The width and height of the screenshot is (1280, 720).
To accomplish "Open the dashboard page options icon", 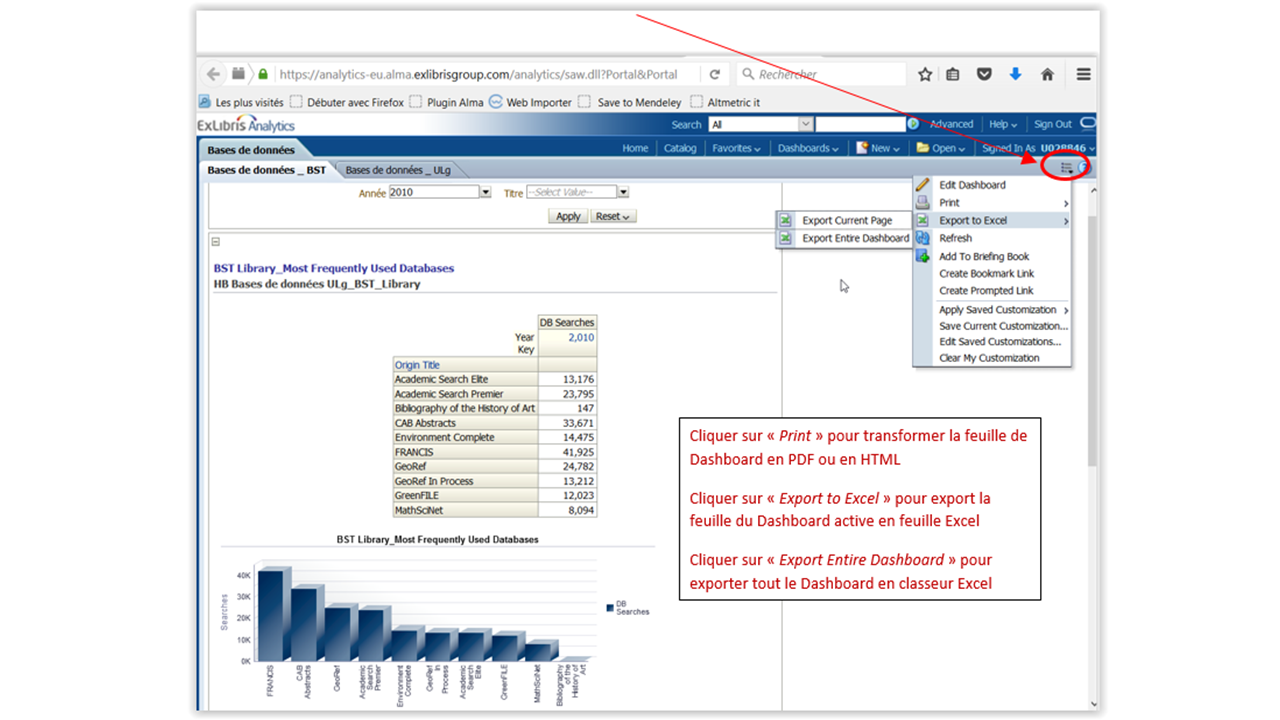I will [1067, 167].
